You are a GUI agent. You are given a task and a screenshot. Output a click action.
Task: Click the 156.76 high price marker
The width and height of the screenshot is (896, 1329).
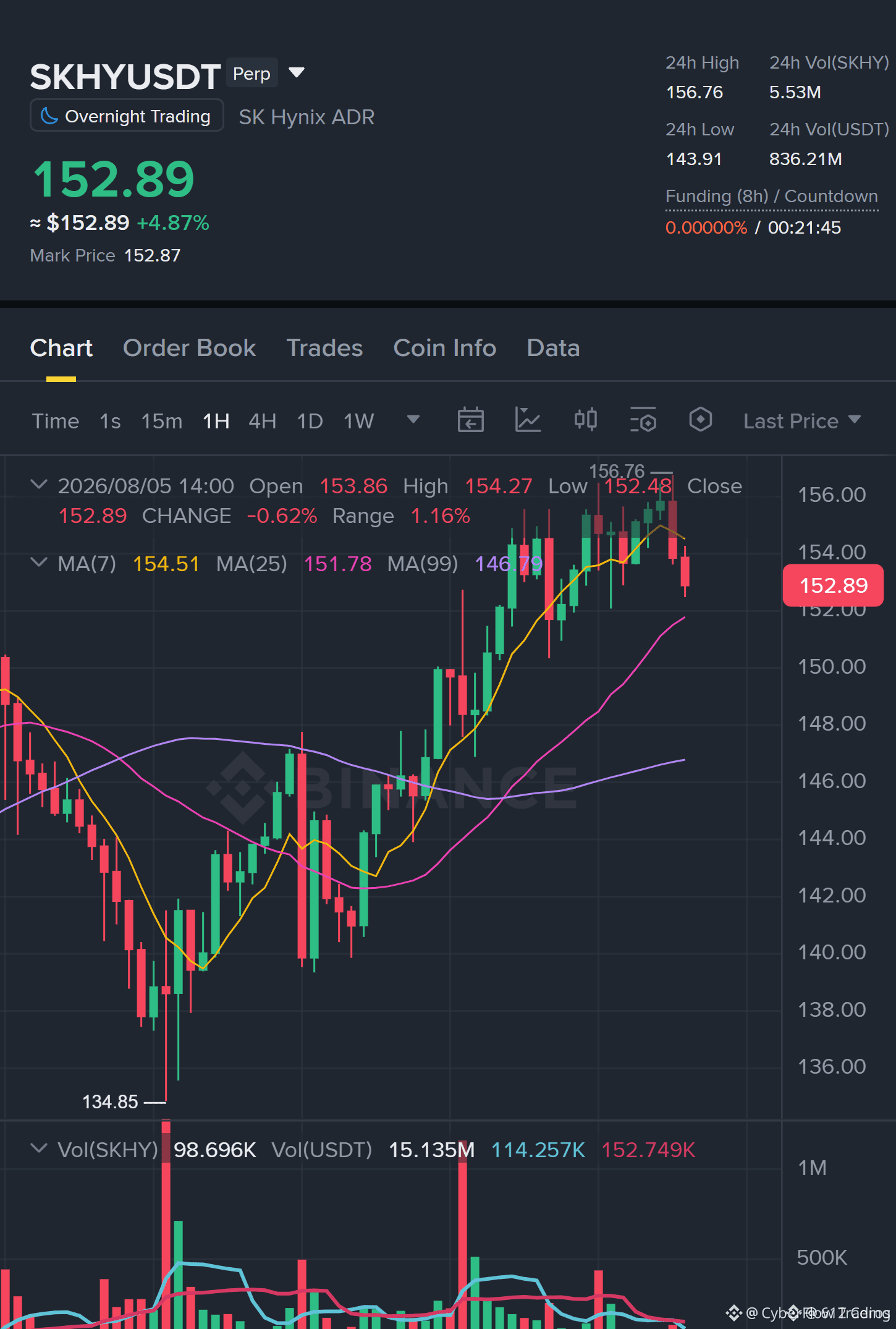pos(617,471)
